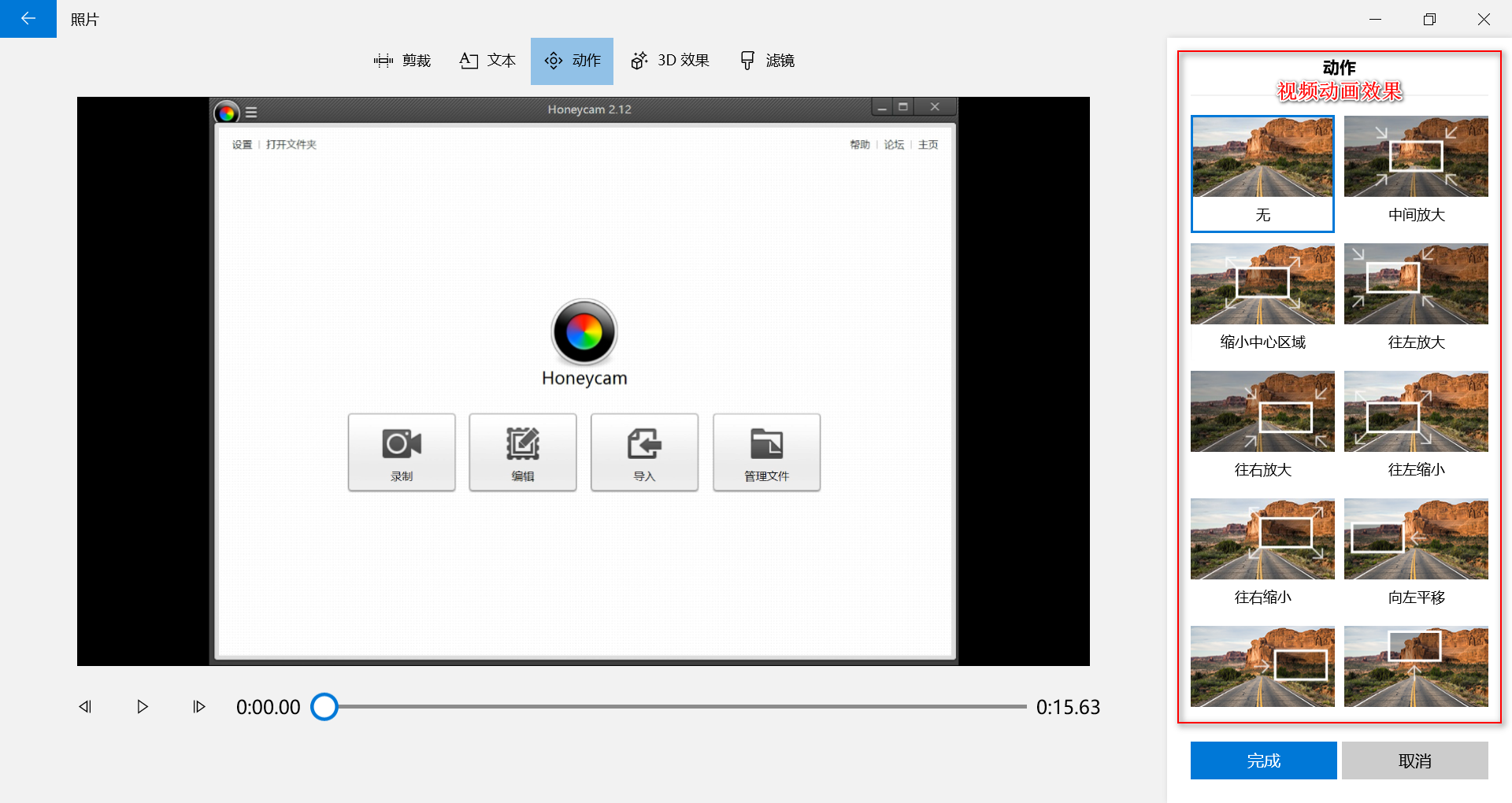Viewport: 1512px width, 803px height.
Task: Select the unlabeled pan-up motion thumbnail at the bottom
Action: coord(1416,666)
